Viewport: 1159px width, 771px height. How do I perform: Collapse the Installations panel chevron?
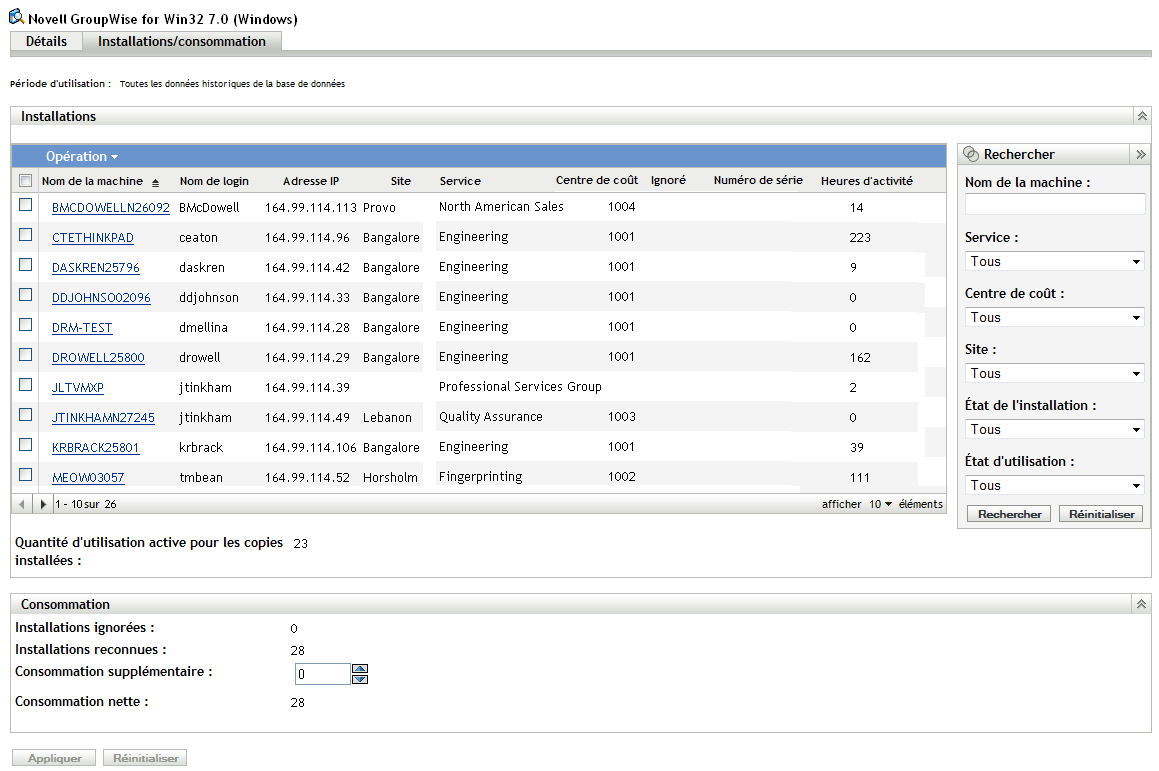(x=1142, y=116)
